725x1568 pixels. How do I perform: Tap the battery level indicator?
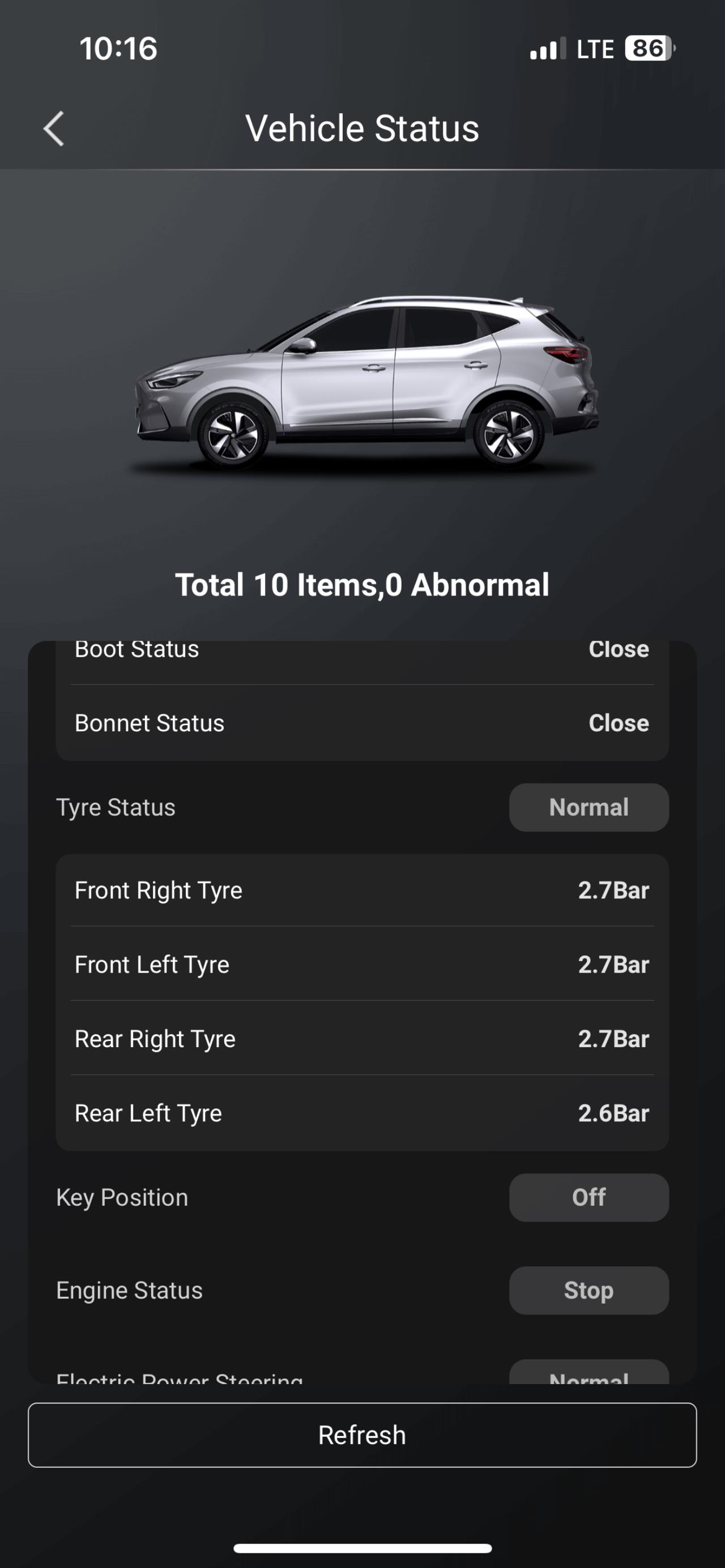(650, 48)
